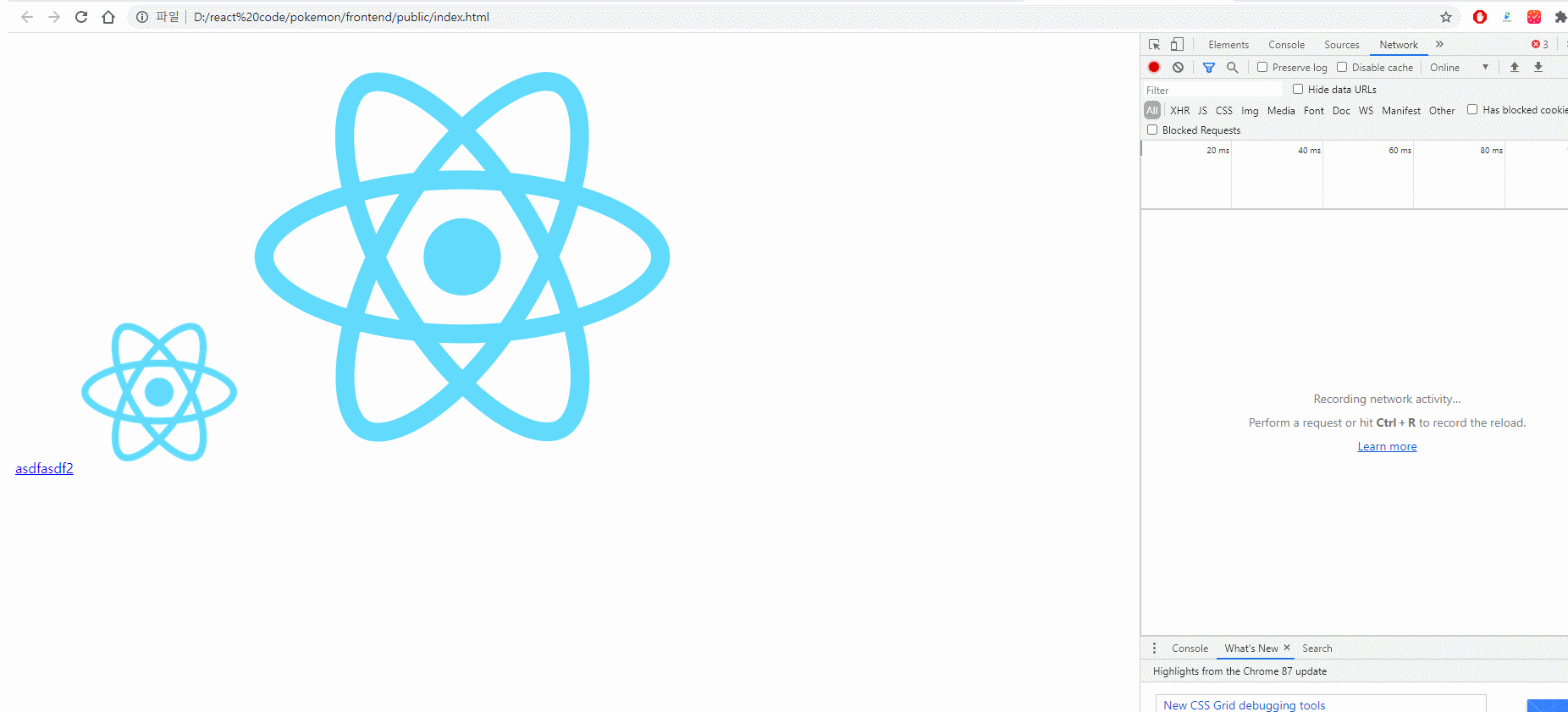Filter requests by Media
The width and height of the screenshot is (1568, 712).
[1281, 111]
